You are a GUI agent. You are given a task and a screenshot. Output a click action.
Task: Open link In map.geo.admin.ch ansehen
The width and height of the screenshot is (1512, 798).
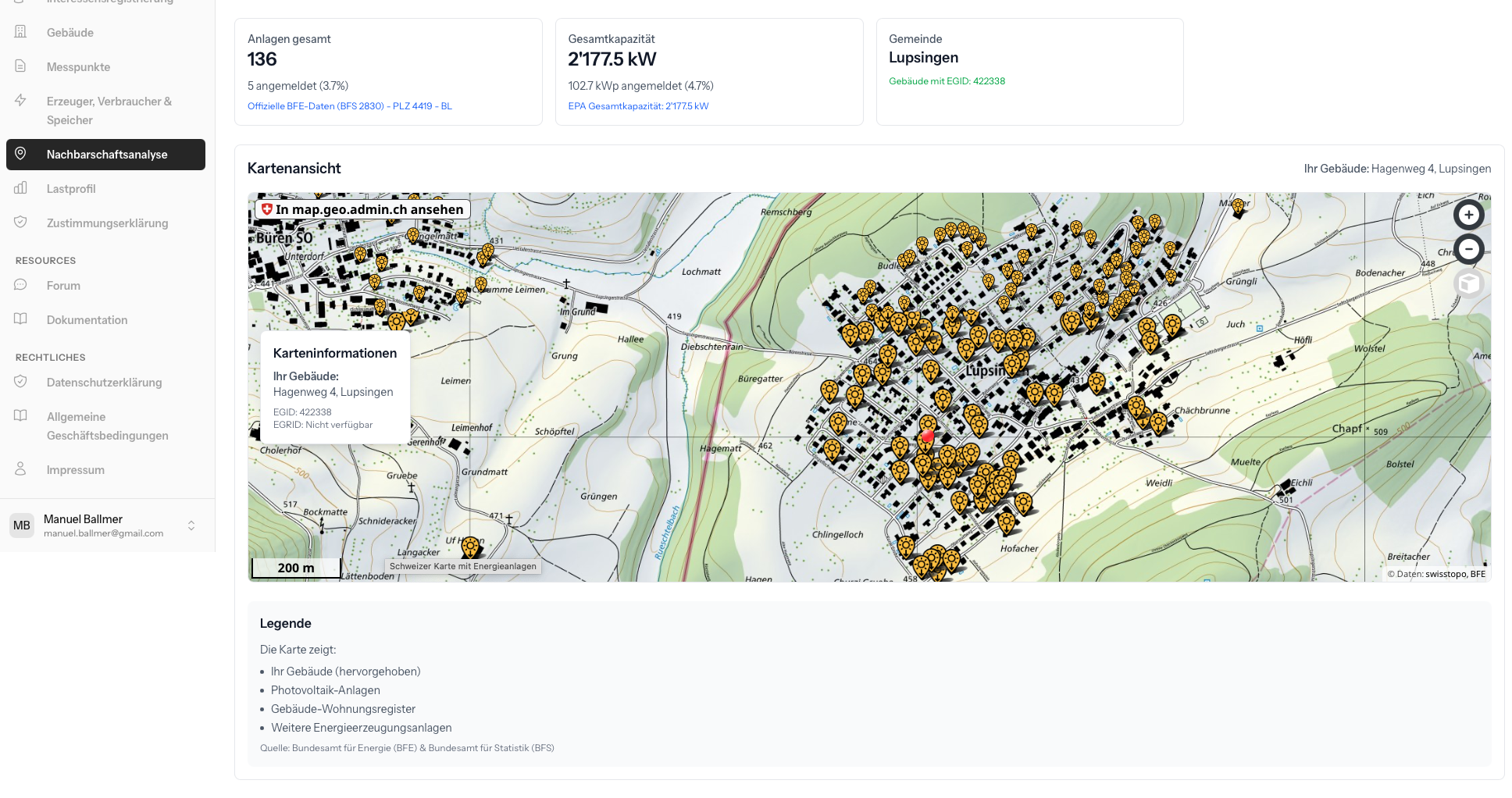[363, 209]
